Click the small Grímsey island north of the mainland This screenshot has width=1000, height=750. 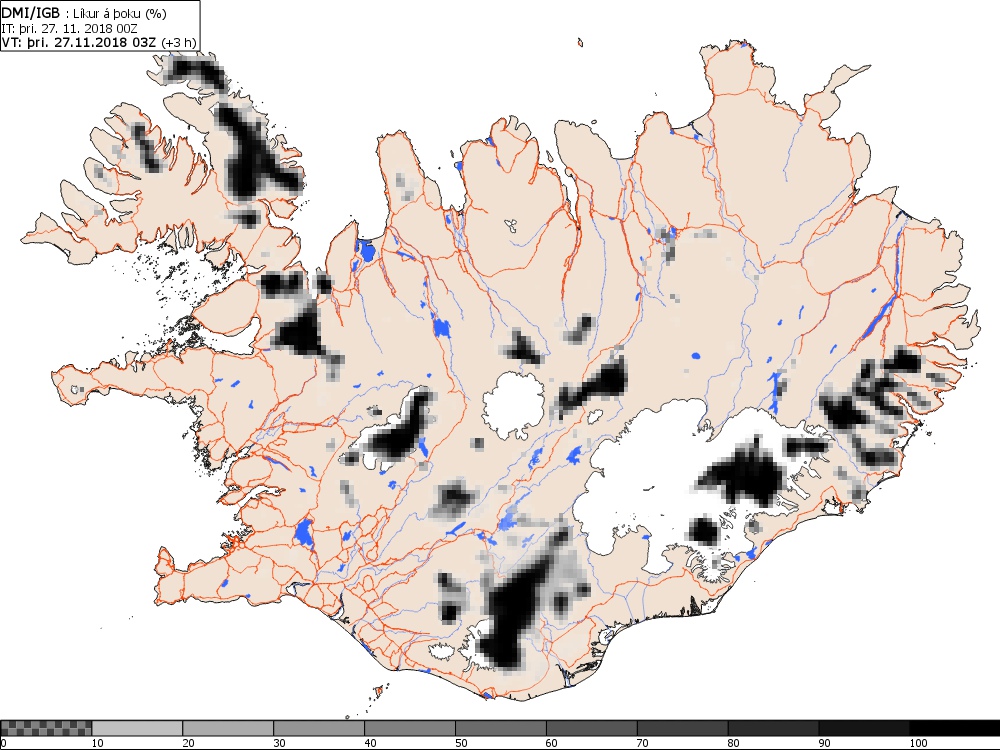pos(580,43)
